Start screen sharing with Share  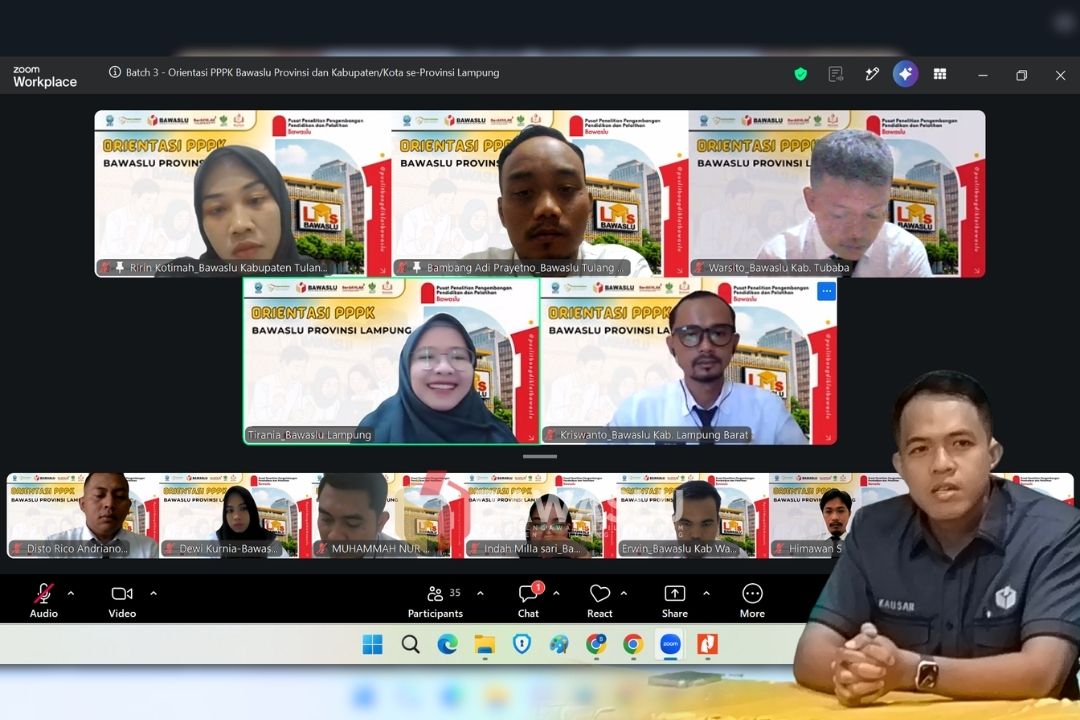point(675,601)
